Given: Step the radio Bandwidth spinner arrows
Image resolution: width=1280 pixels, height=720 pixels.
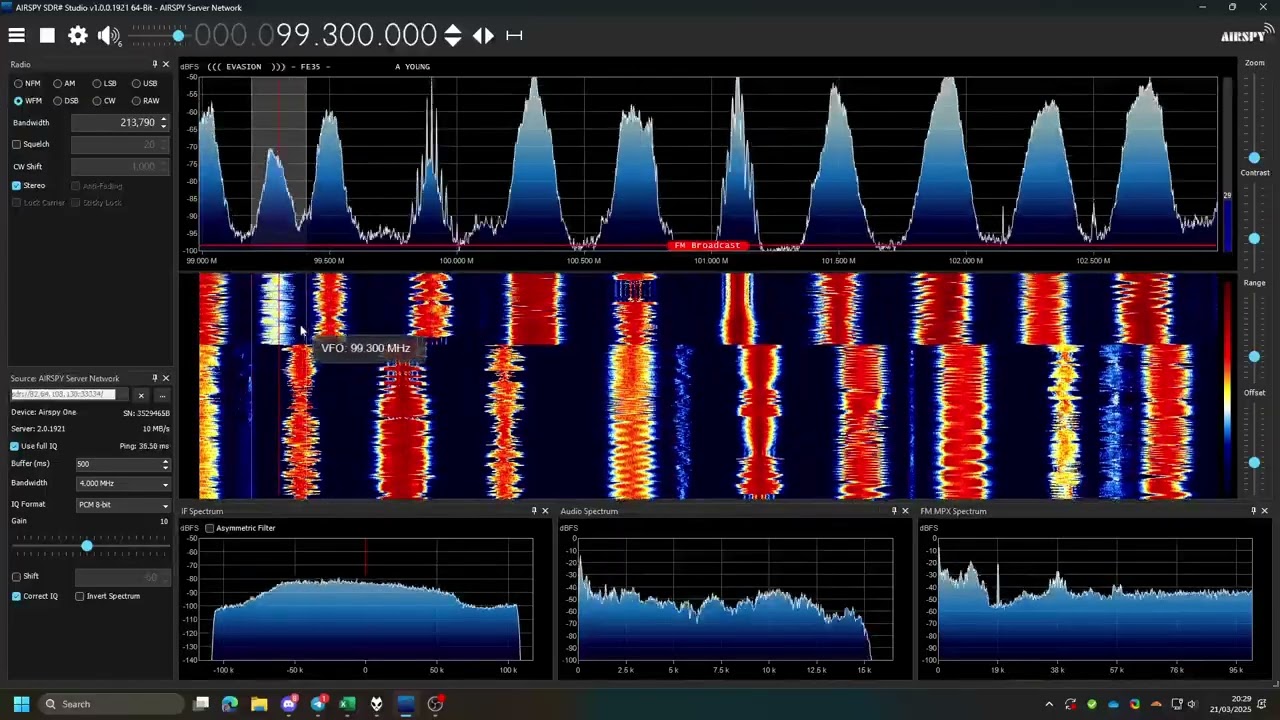Looking at the screenshot, I should (x=164, y=122).
